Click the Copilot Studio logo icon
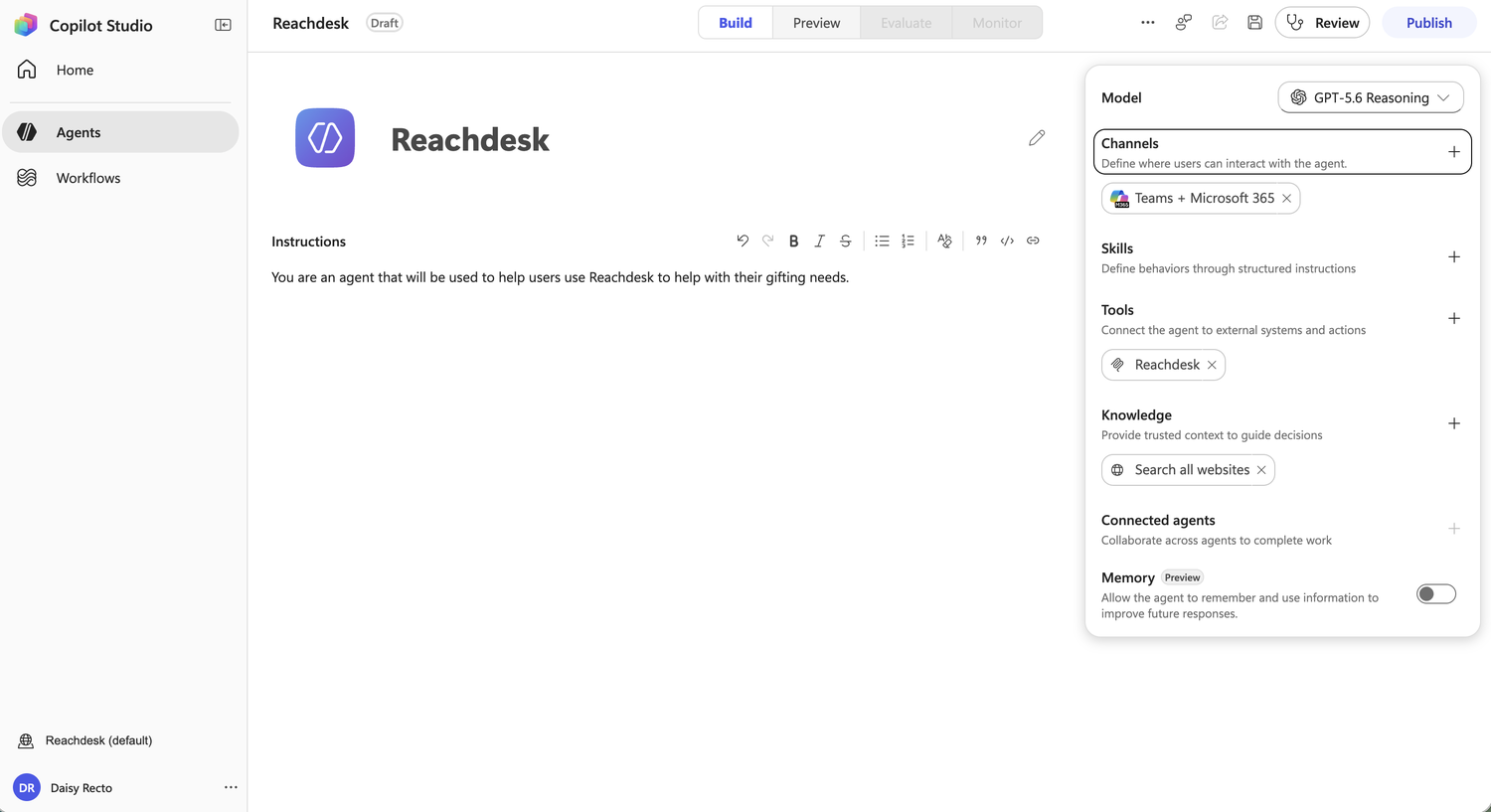The image size is (1491, 812). click(26, 25)
